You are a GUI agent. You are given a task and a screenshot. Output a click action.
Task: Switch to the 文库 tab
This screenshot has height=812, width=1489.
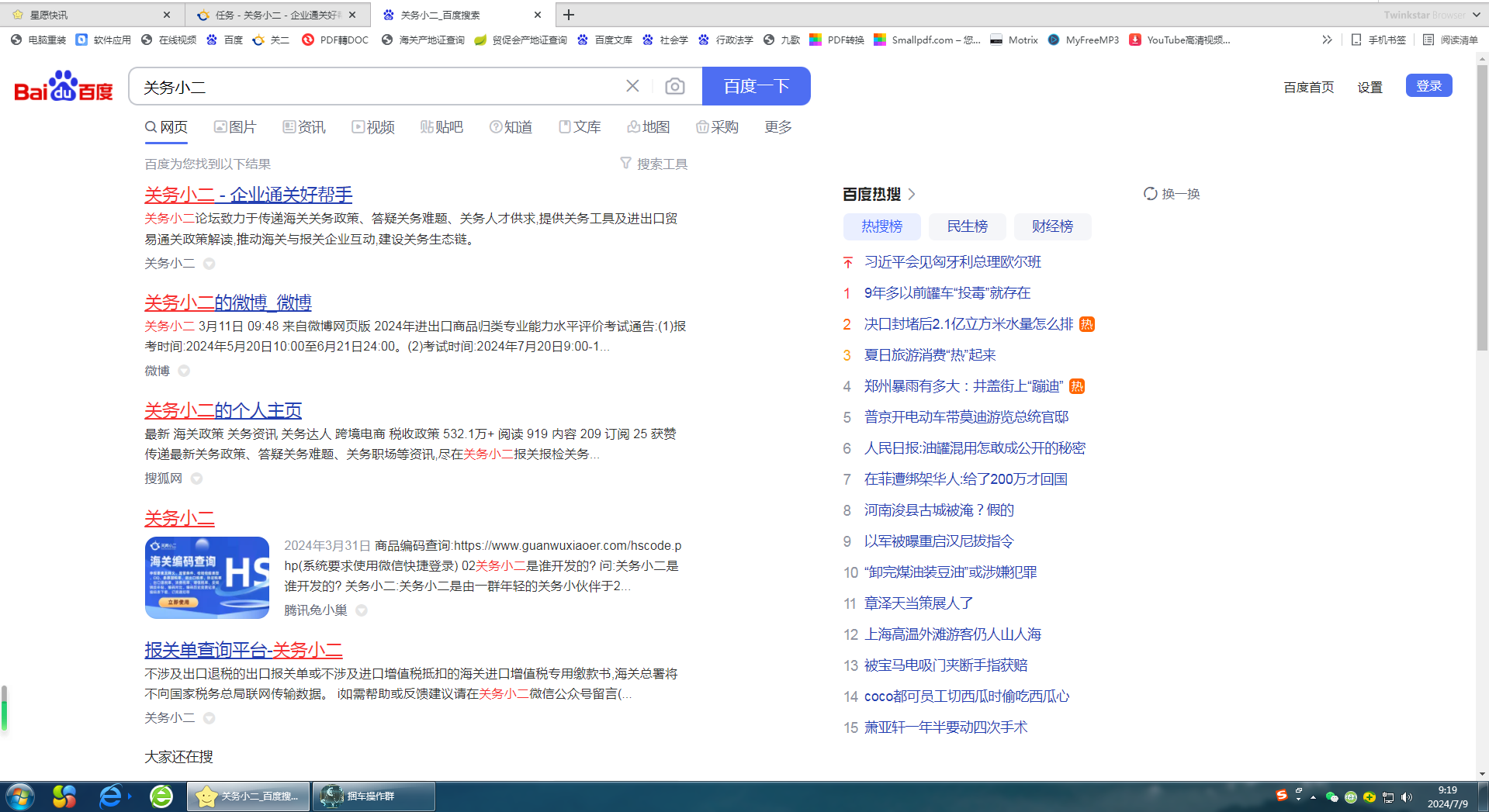point(580,127)
